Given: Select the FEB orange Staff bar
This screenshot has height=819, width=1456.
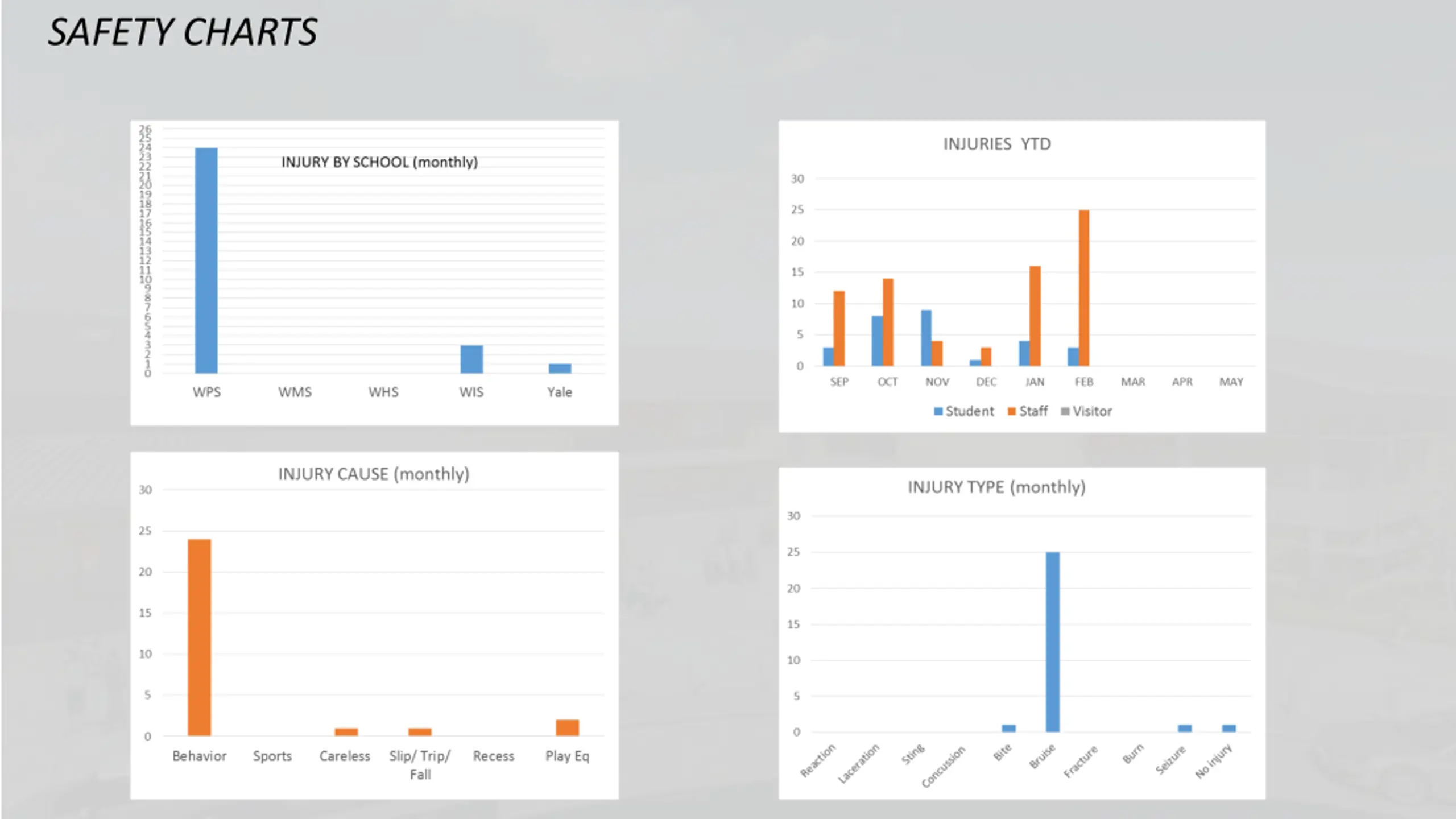Looking at the screenshot, I should pyautogui.click(x=1084, y=288).
